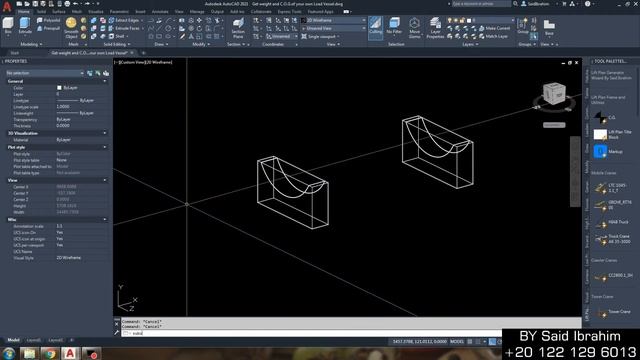
Task: Expand the Solid Editing panel flyout
Action: point(117,44)
